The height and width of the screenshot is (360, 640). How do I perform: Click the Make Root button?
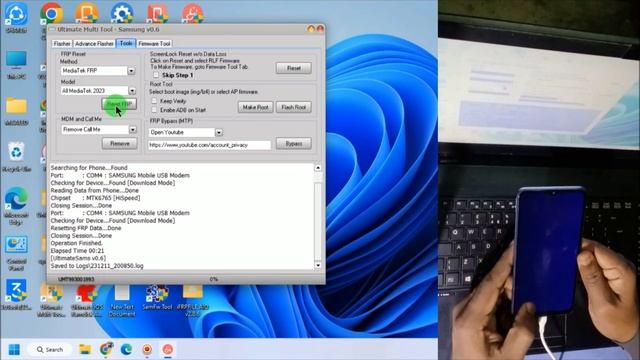256,107
